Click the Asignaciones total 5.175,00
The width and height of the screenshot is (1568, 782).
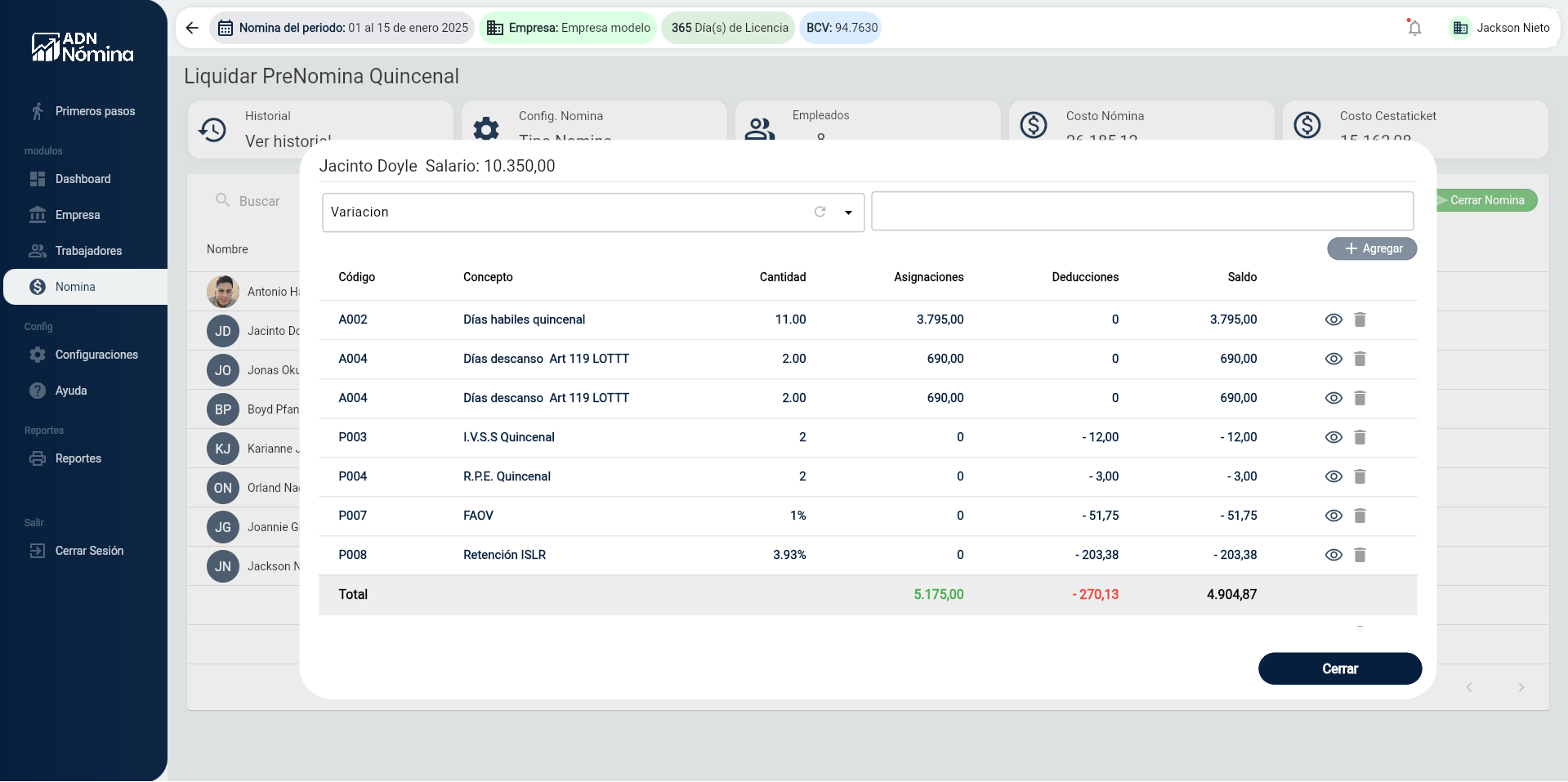click(938, 594)
